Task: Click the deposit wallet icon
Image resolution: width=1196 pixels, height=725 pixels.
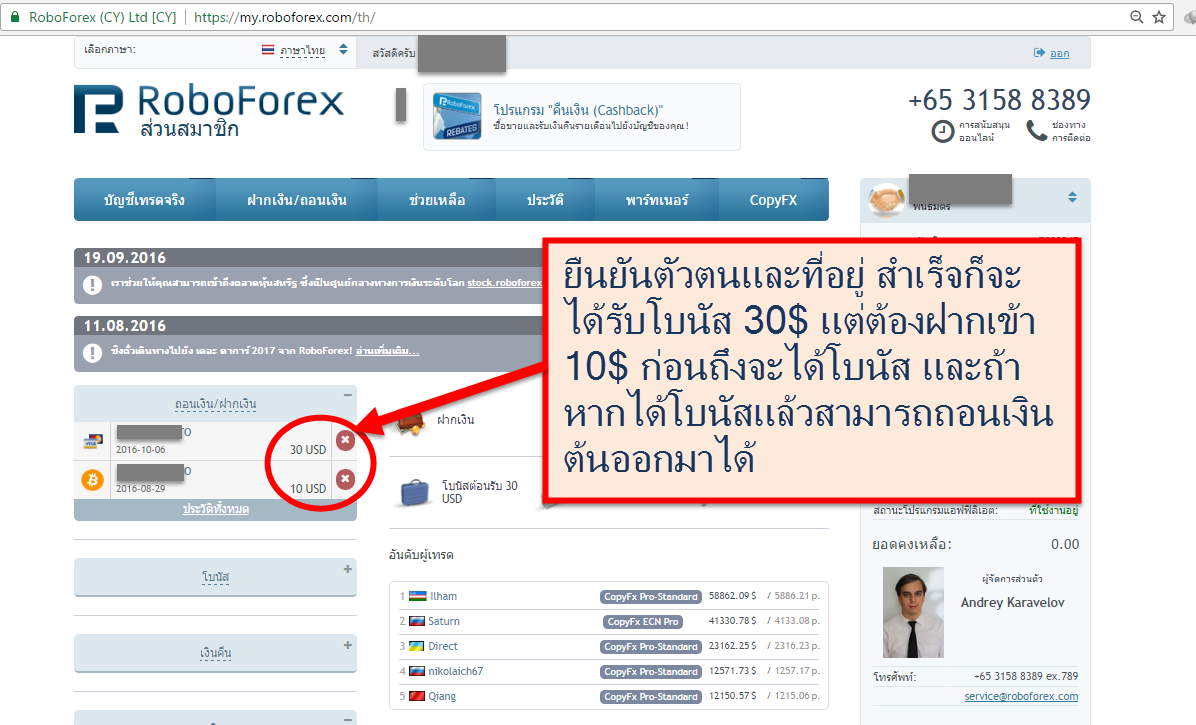Action: pyautogui.click(x=411, y=422)
